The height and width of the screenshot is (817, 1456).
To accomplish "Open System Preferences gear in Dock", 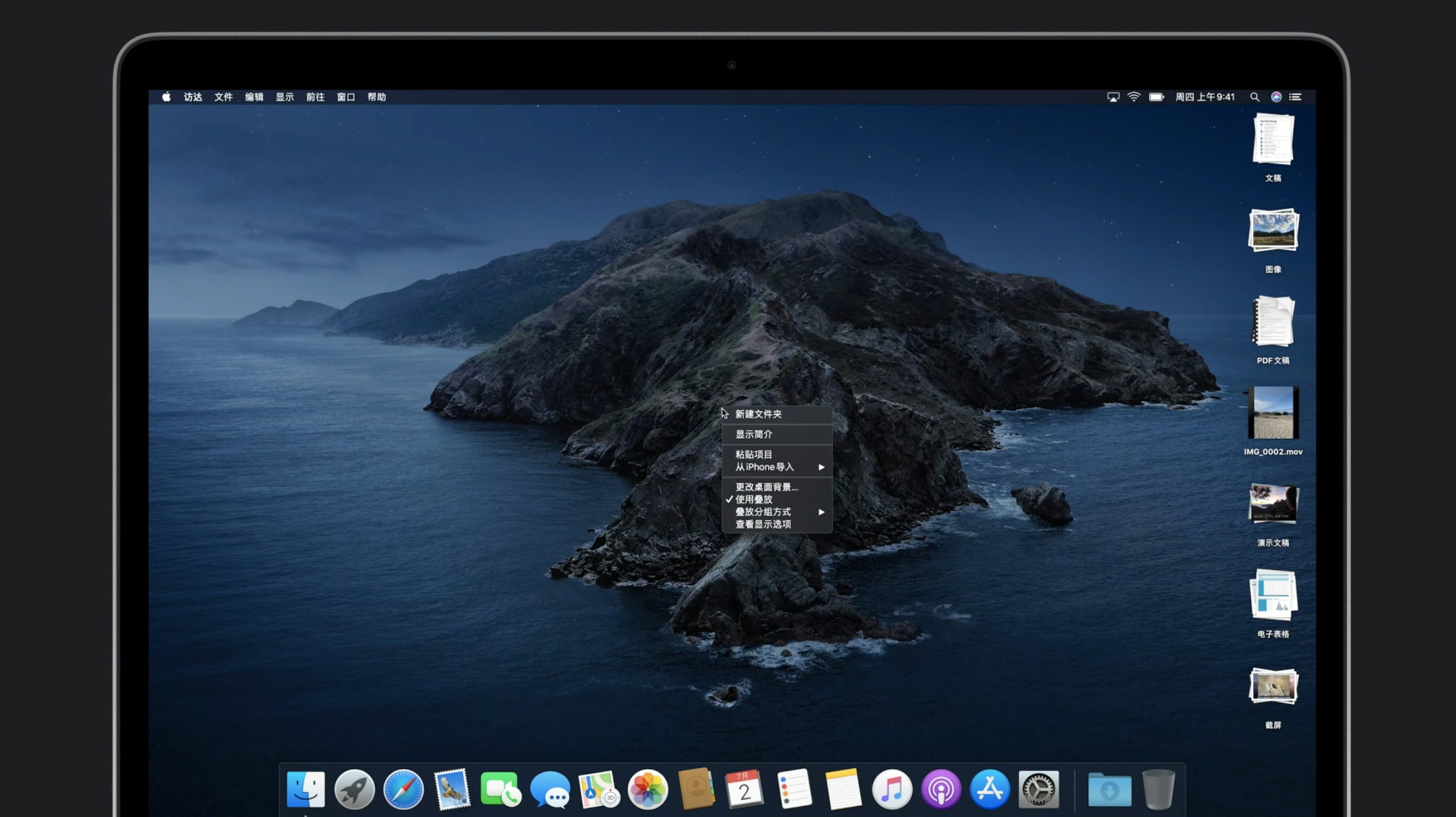I will pos(1039,789).
